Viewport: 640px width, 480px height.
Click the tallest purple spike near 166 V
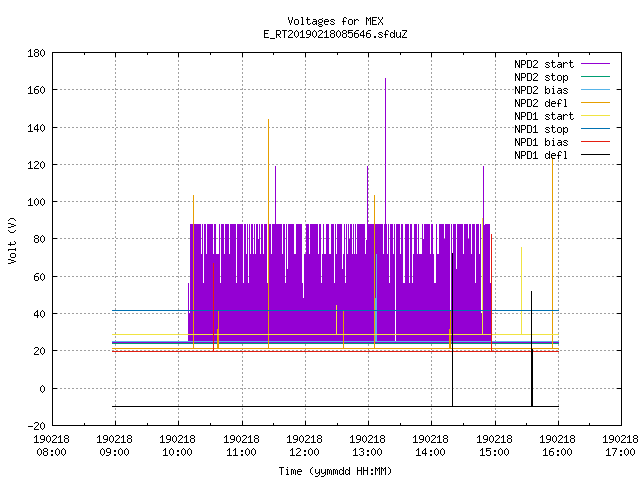[385, 151]
